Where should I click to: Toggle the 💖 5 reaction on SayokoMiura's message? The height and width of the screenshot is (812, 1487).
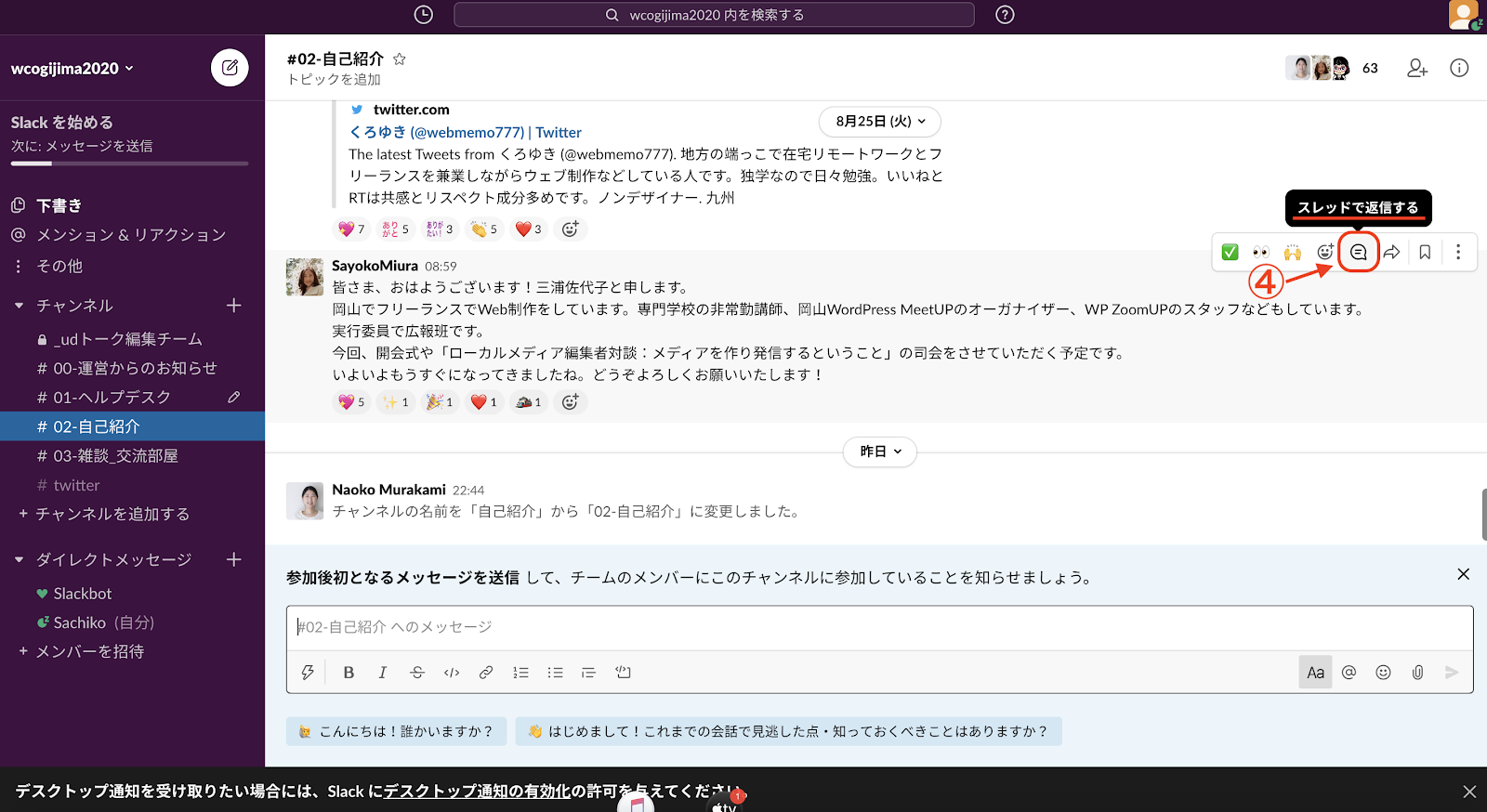click(x=351, y=401)
